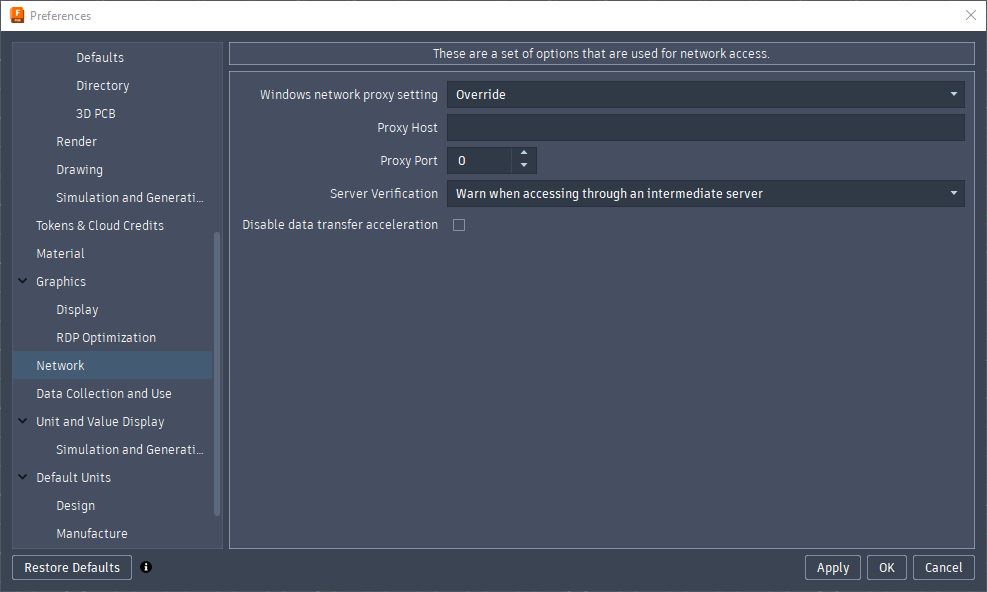Open Data Collection and Use preferences
The height and width of the screenshot is (592, 987).
(x=101, y=393)
